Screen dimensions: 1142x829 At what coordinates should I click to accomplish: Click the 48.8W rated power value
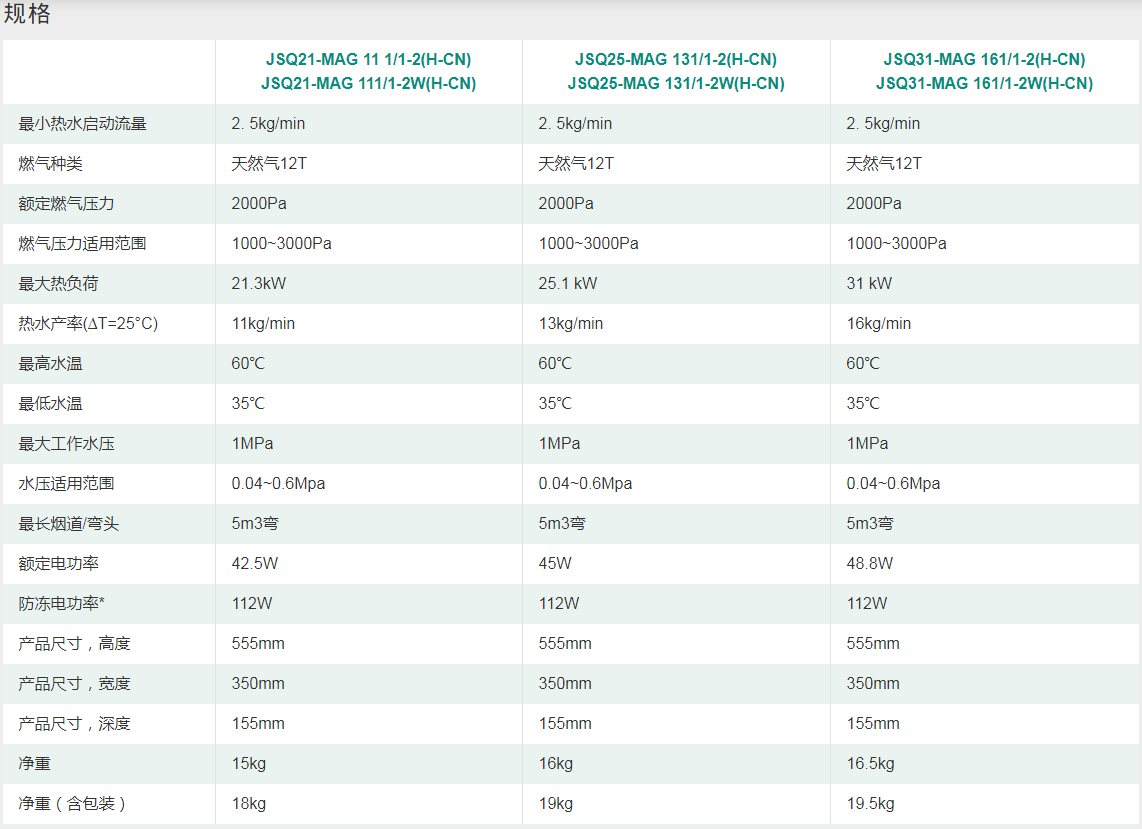(x=870, y=564)
